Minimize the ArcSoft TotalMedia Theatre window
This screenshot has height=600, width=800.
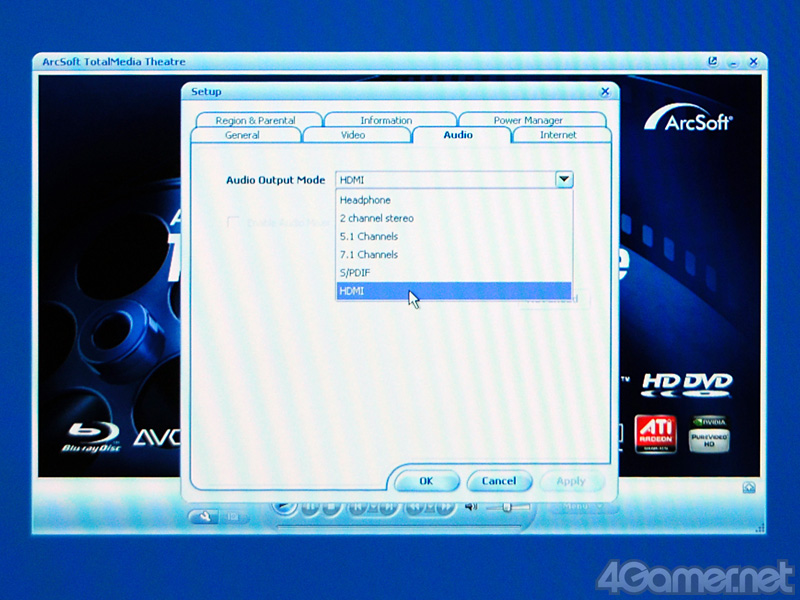pyautogui.click(x=732, y=61)
